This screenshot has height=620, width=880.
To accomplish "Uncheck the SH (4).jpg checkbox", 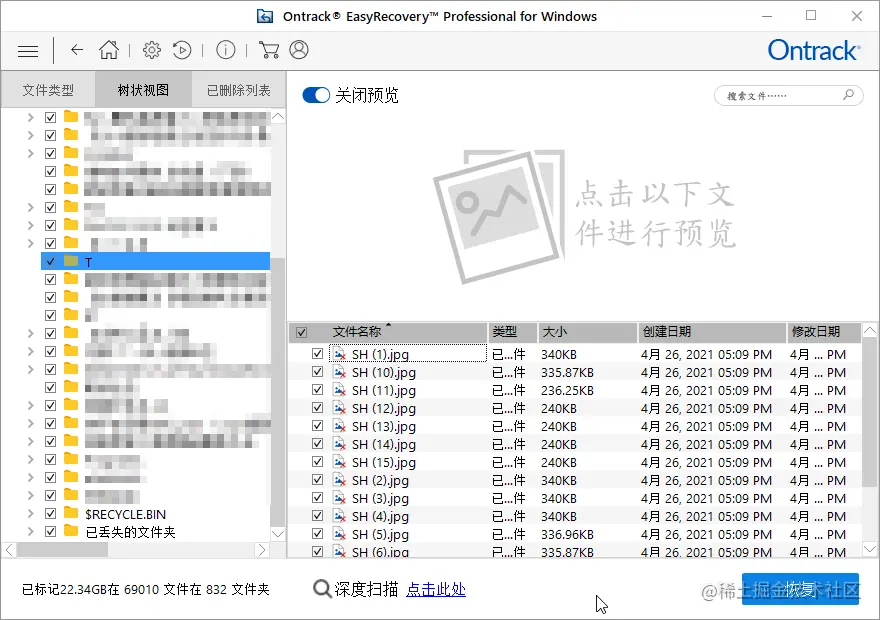I will pyautogui.click(x=317, y=515).
